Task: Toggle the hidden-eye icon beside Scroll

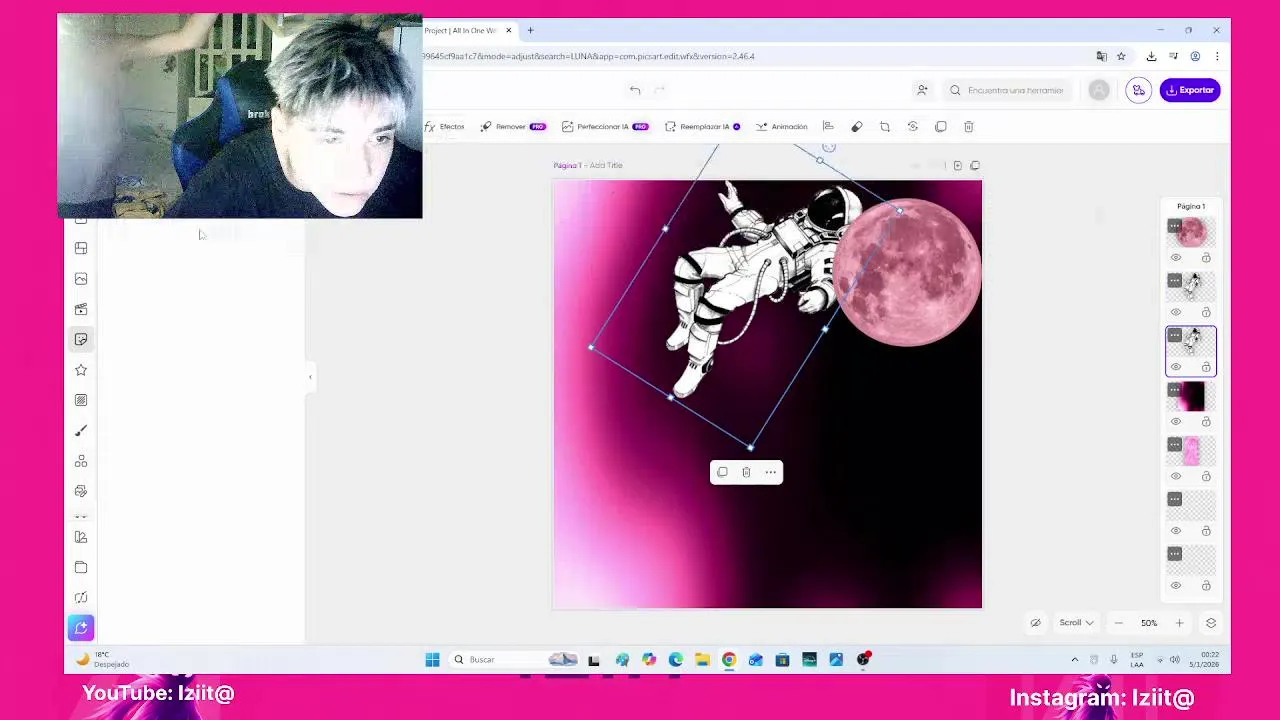Action: tap(1036, 623)
